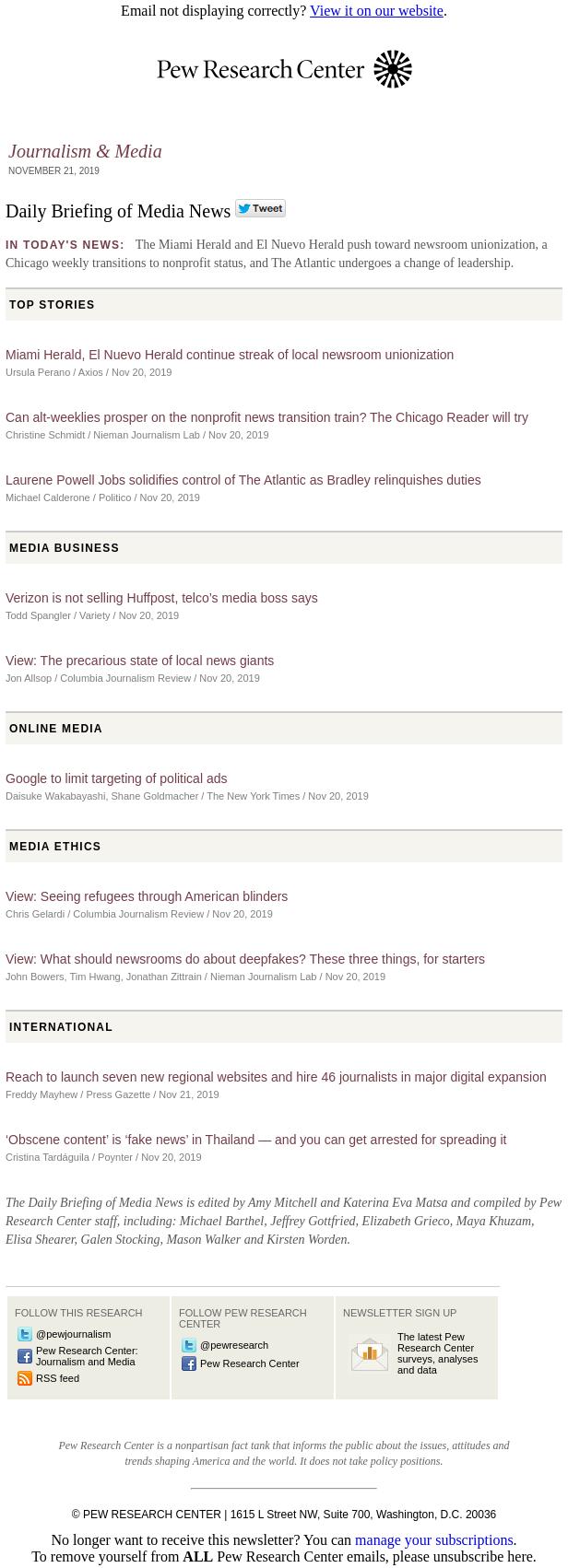Open 'View it on our website' link

click(376, 11)
